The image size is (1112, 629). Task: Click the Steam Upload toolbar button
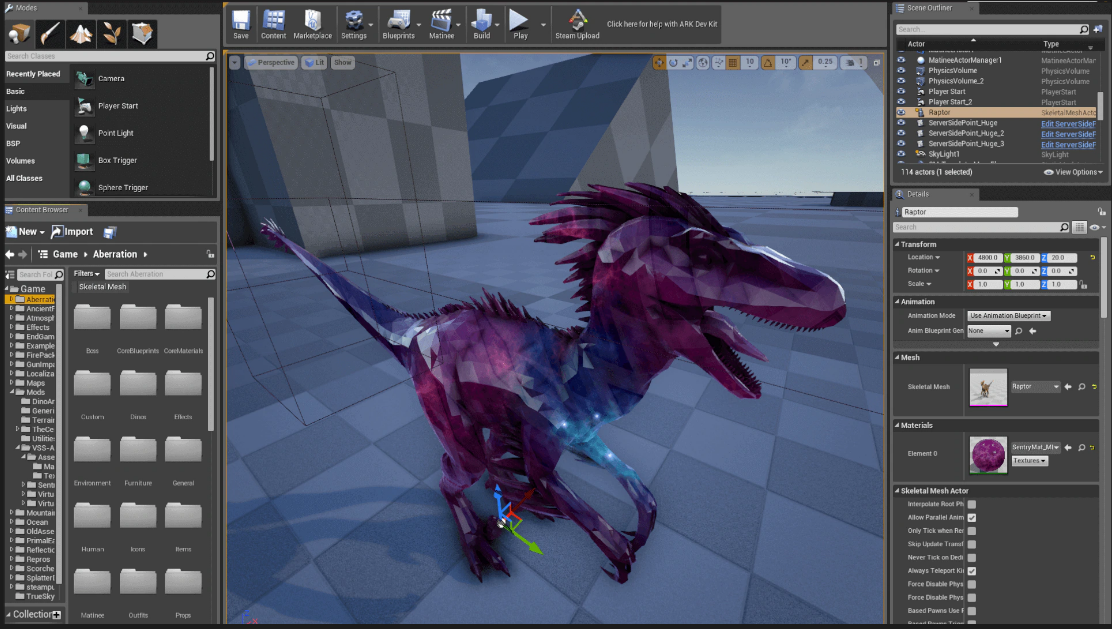pos(577,24)
